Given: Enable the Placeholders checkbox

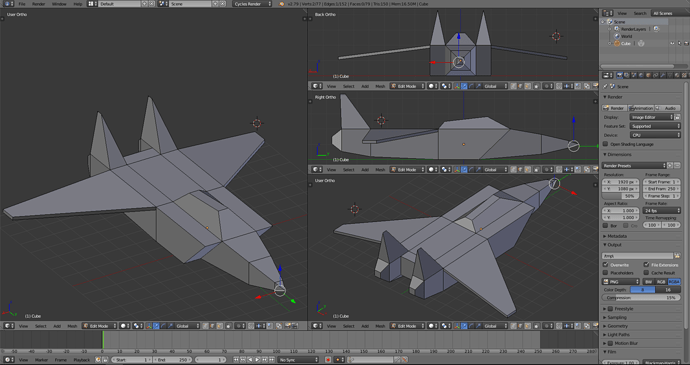Looking at the screenshot, I should pyautogui.click(x=606, y=273).
